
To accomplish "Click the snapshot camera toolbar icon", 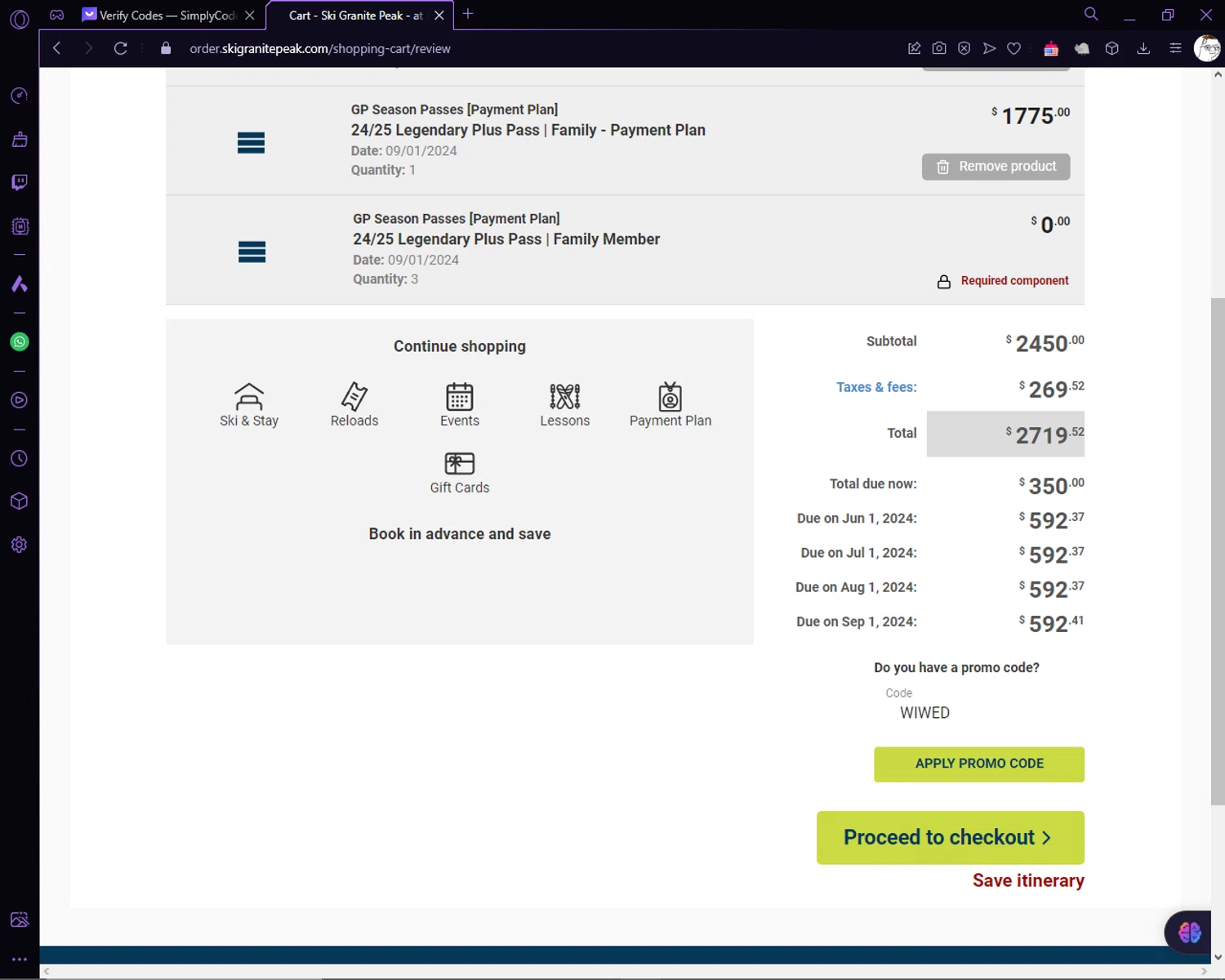I will tap(939, 48).
